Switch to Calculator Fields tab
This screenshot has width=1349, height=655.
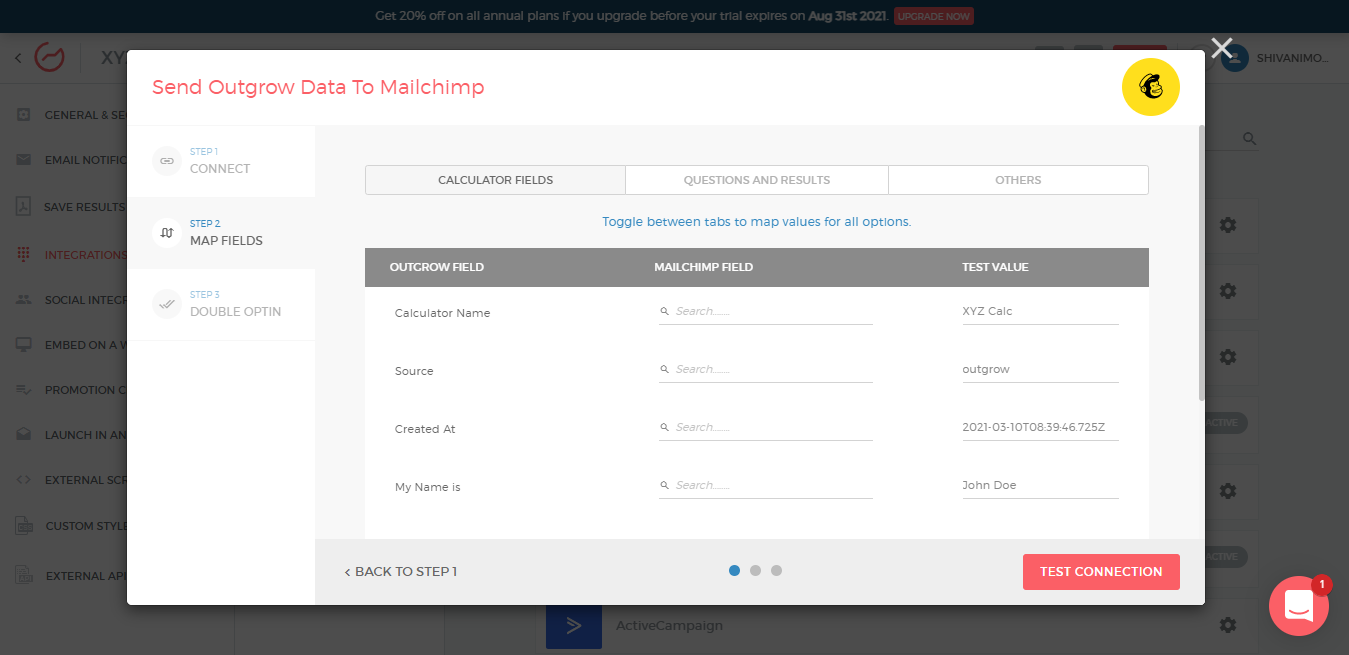click(495, 180)
